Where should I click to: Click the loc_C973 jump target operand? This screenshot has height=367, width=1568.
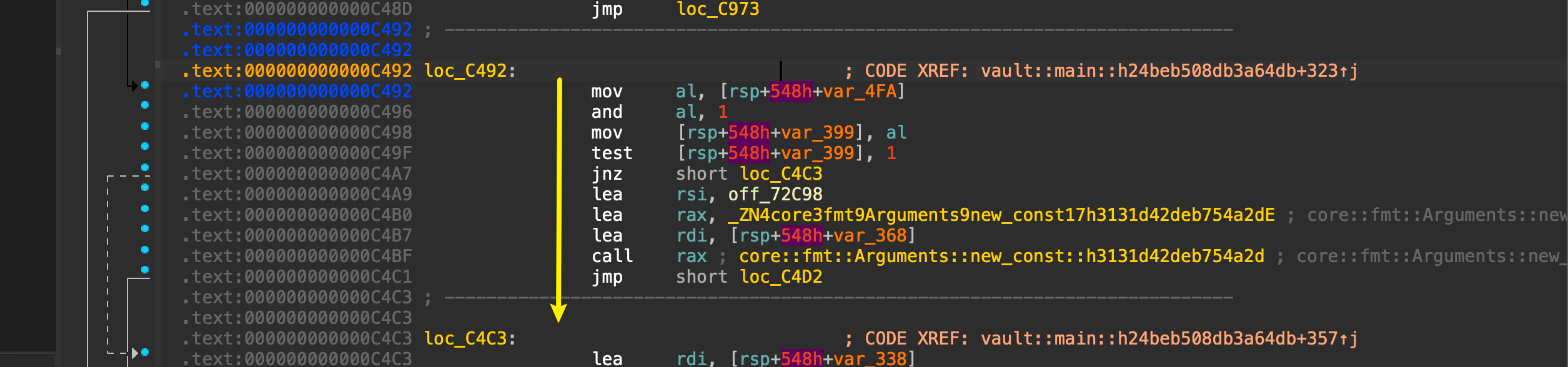pos(718,9)
